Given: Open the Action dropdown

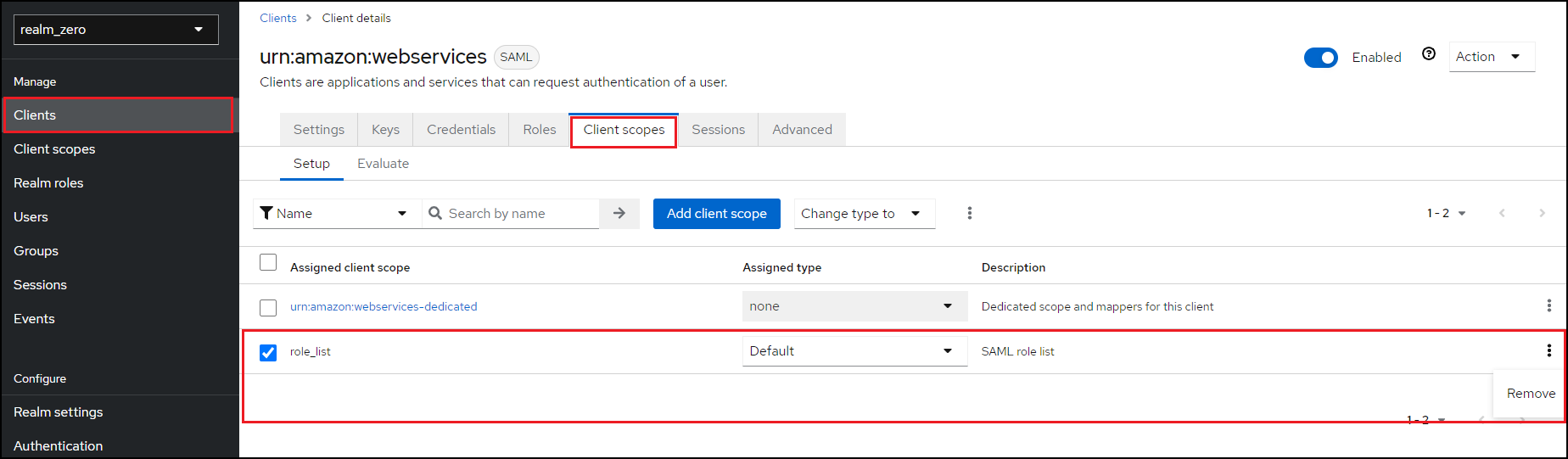Looking at the screenshot, I should (1492, 57).
